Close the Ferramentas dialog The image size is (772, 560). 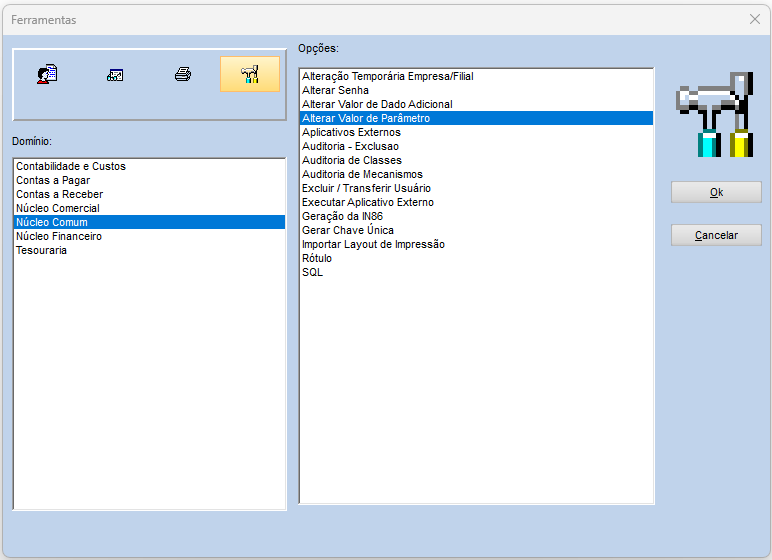pos(754,19)
